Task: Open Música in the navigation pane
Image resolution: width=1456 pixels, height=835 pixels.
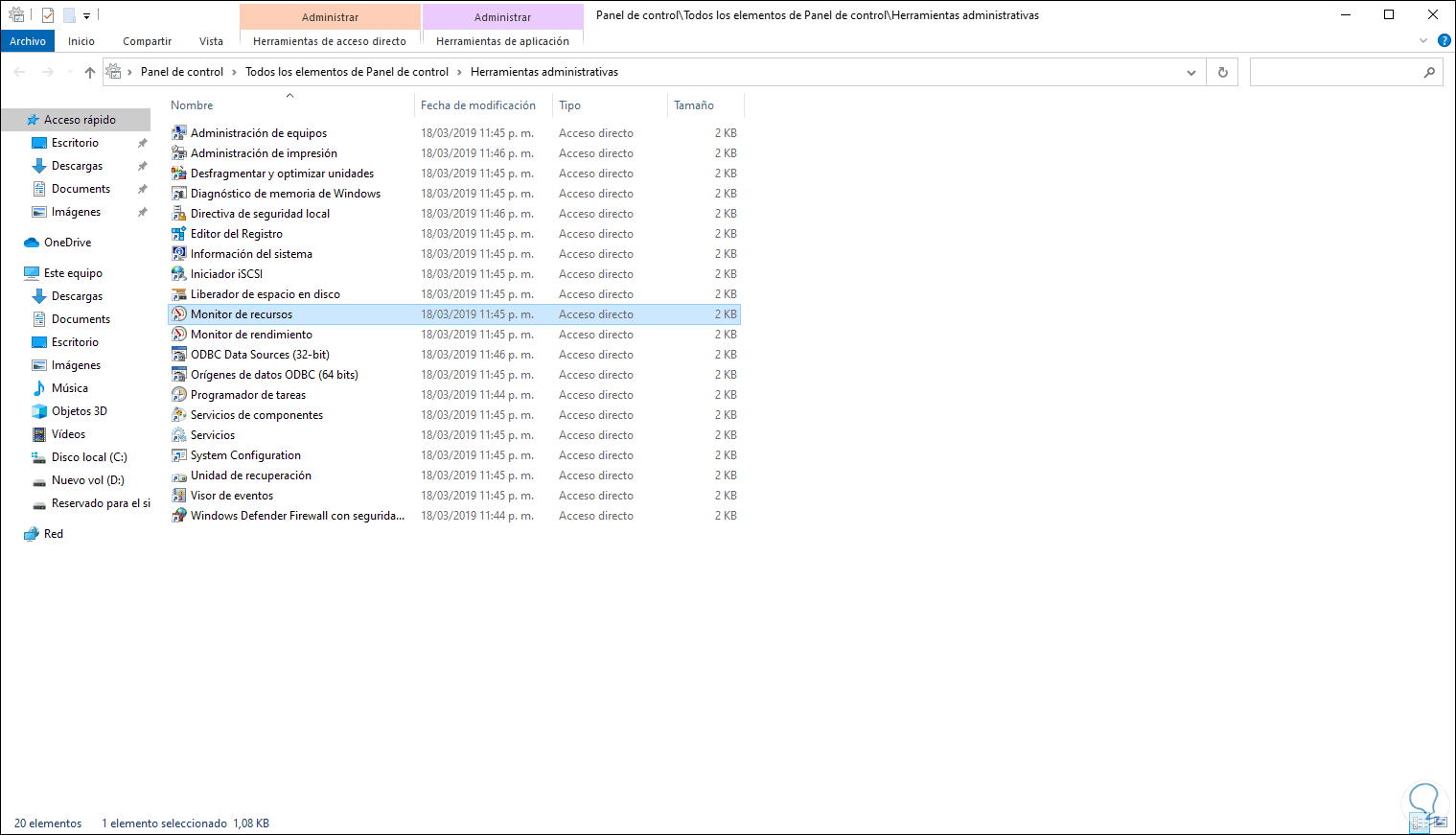Action: coord(69,388)
